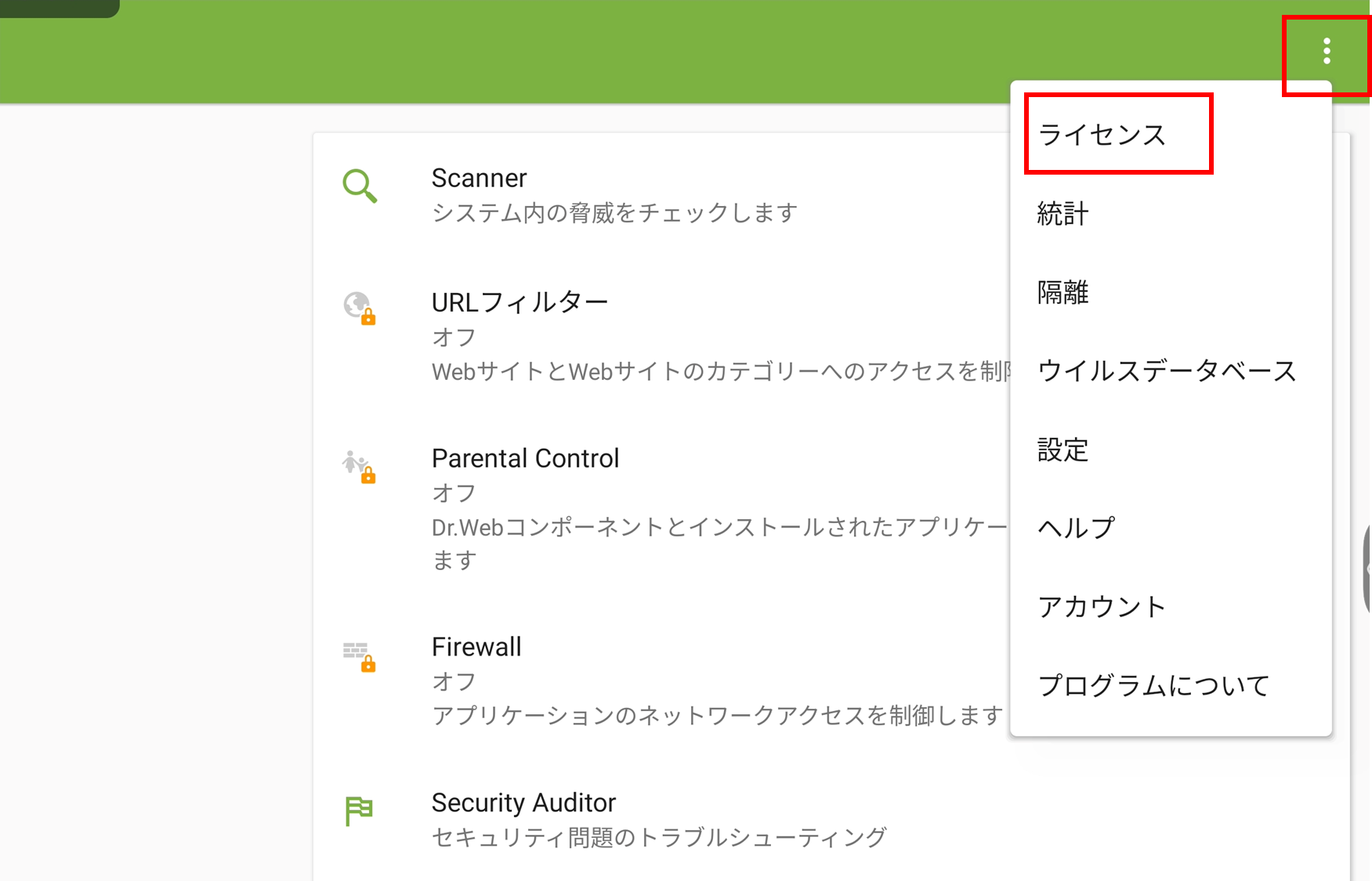
Task: Close the three-dot overflow menu
Action: point(1326,52)
